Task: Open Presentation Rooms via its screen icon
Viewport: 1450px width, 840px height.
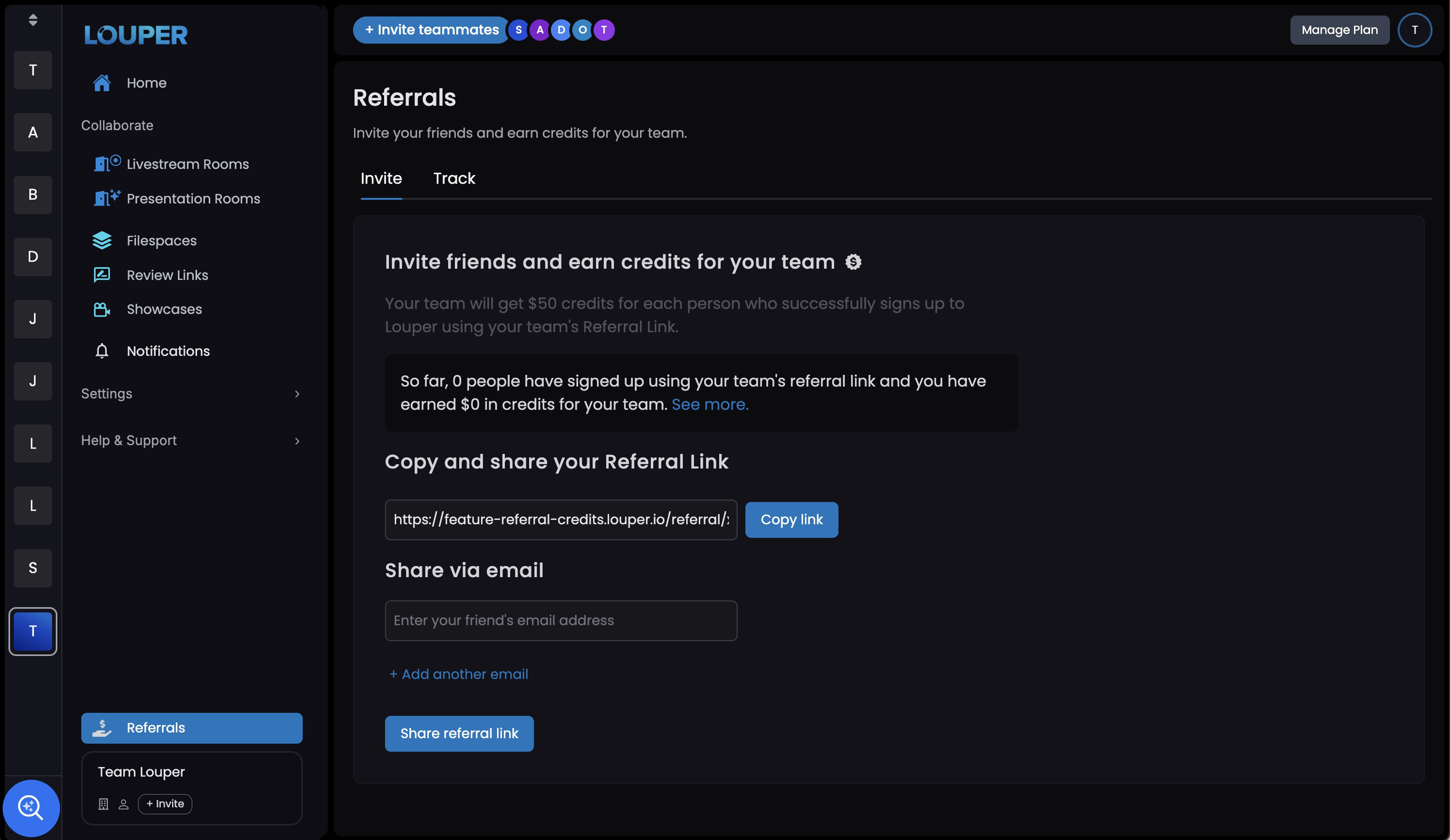Action: coord(107,198)
